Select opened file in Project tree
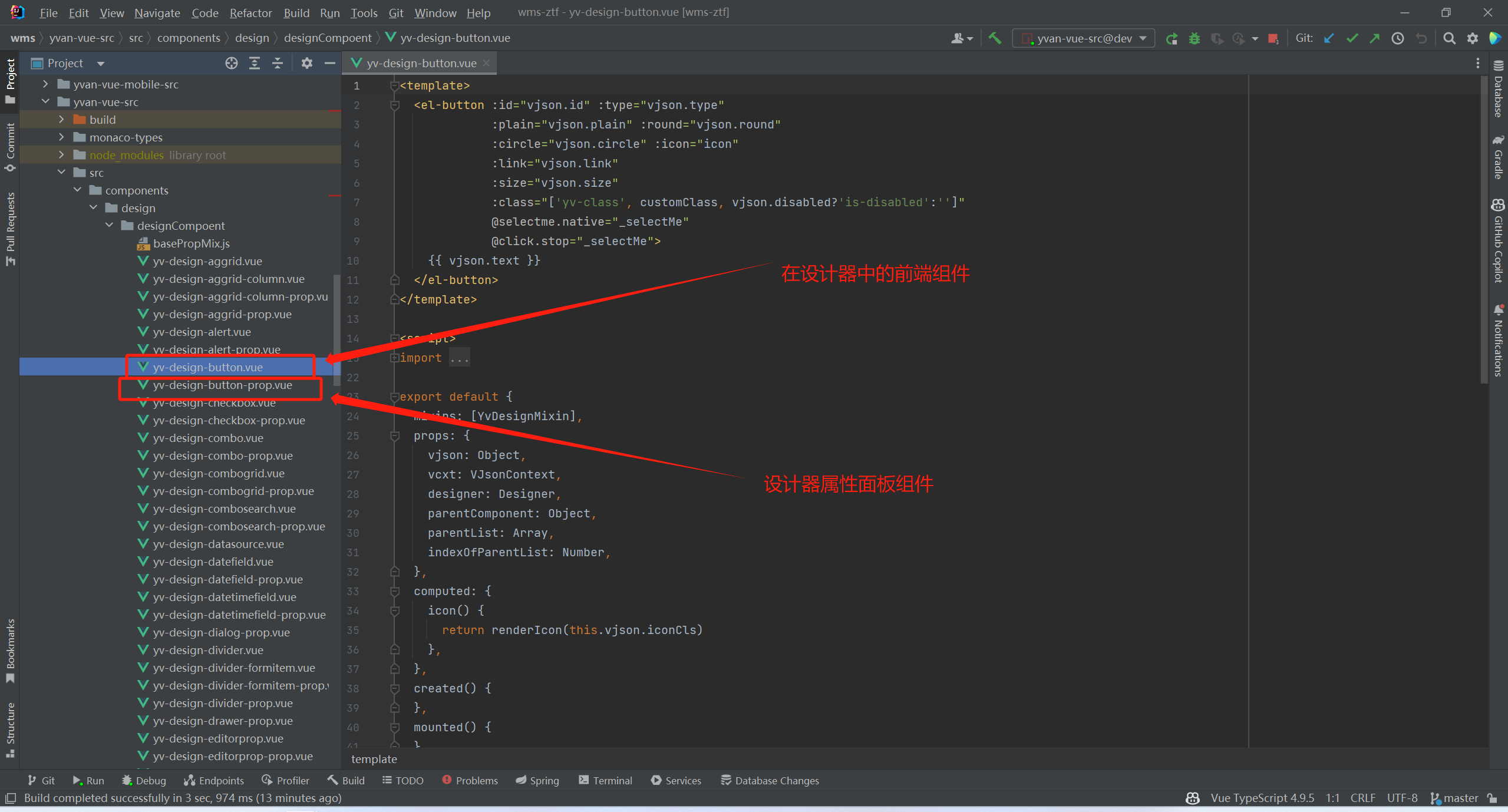 tap(232, 63)
